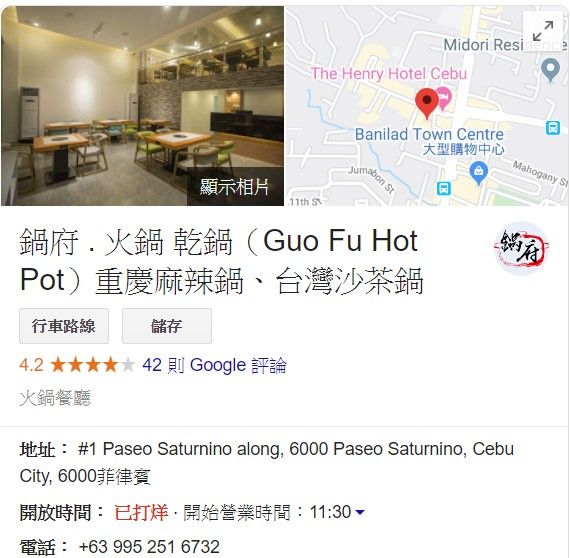
Task: Select the bus stop icon near Jumabon St
Action: pos(443,188)
